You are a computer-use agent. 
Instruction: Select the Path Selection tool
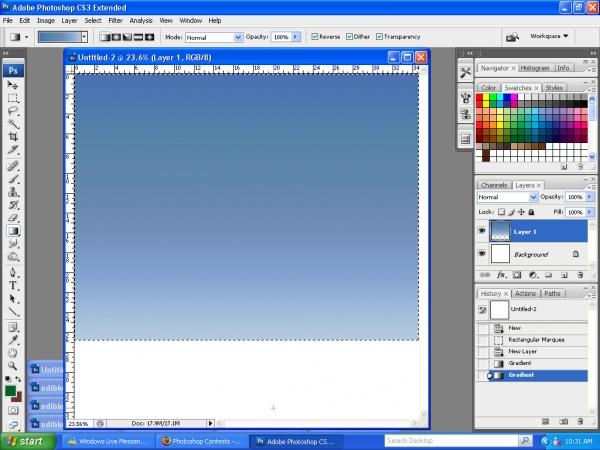pyautogui.click(x=13, y=298)
